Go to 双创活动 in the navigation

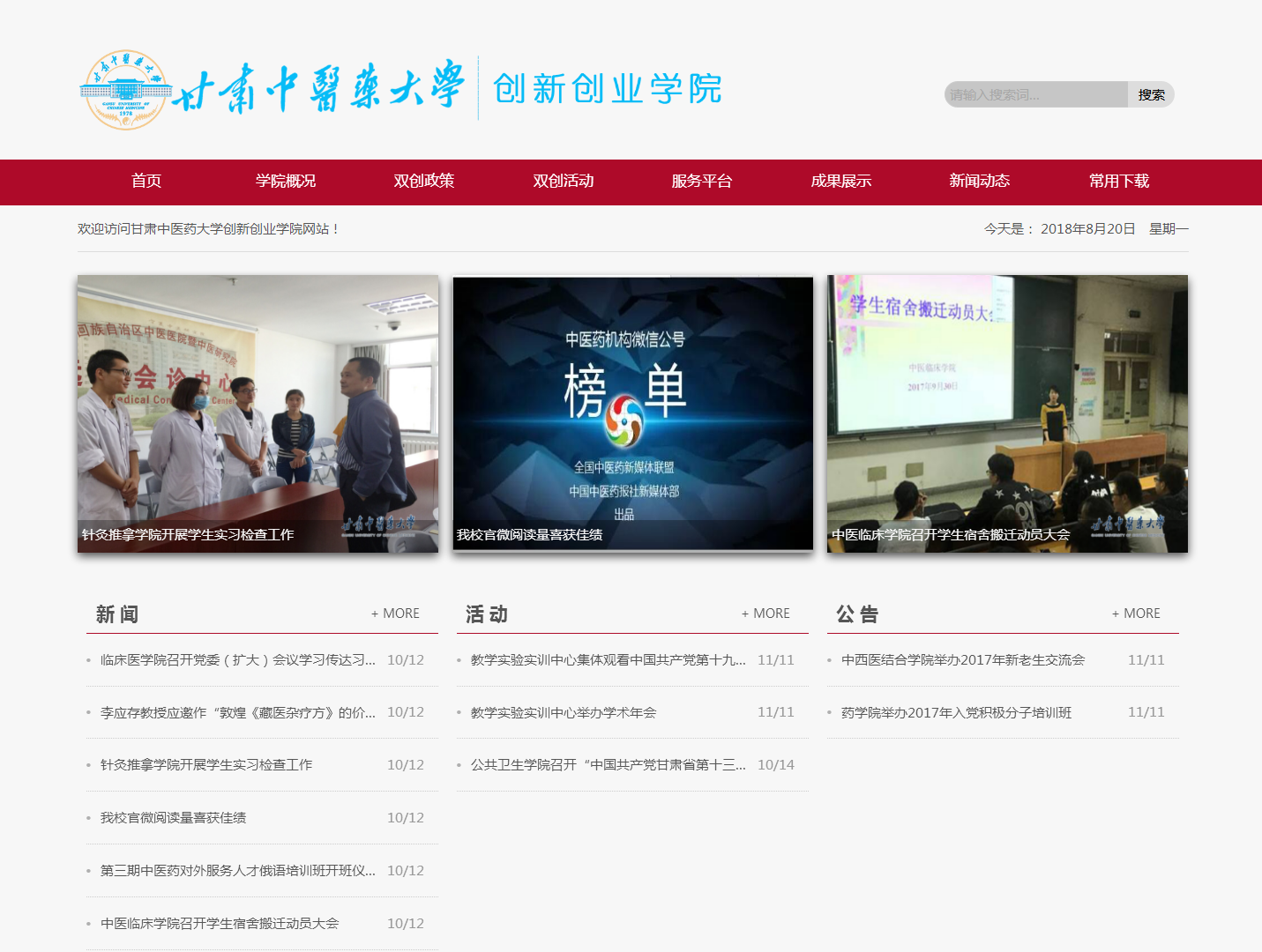coord(563,182)
